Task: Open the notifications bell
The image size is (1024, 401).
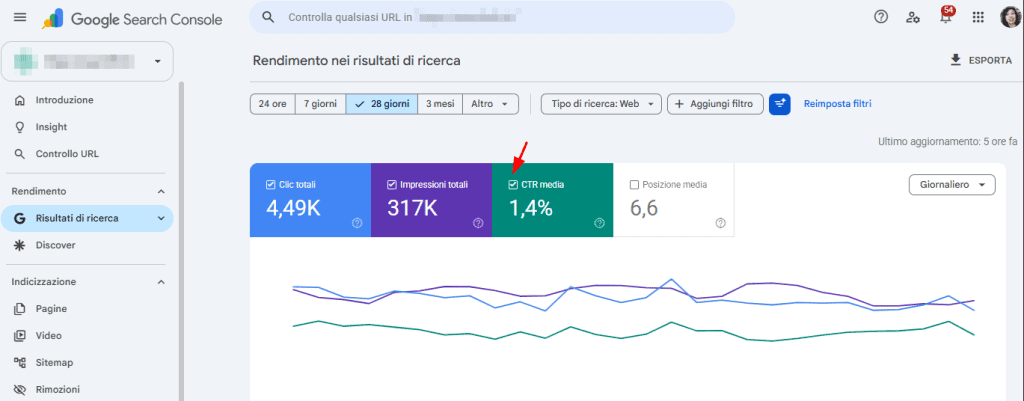Action: pyautogui.click(x=946, y=17)
